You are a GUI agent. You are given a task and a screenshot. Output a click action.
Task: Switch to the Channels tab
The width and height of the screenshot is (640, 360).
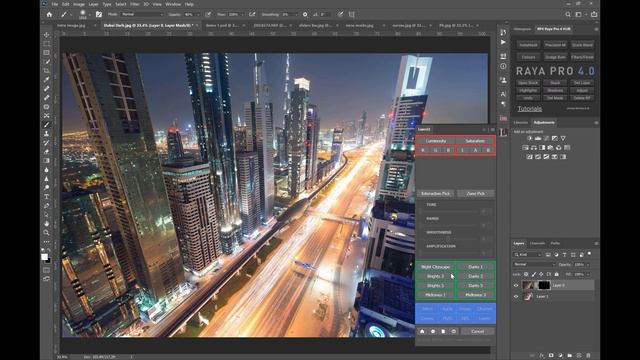537,243
